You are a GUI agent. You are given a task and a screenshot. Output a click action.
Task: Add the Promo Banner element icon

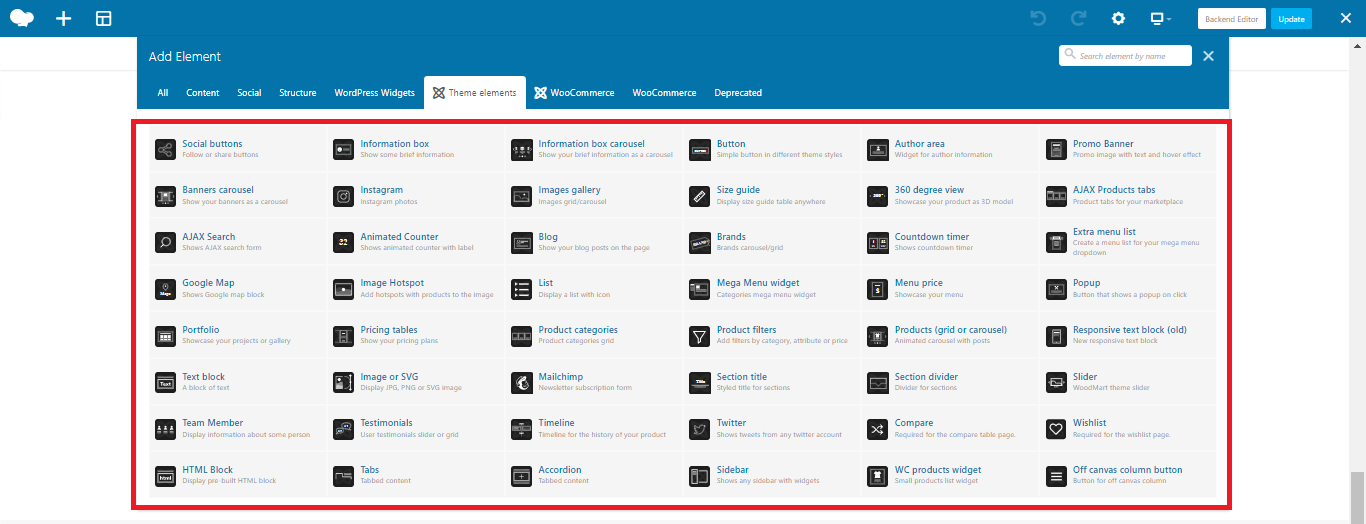(1055, 149)
